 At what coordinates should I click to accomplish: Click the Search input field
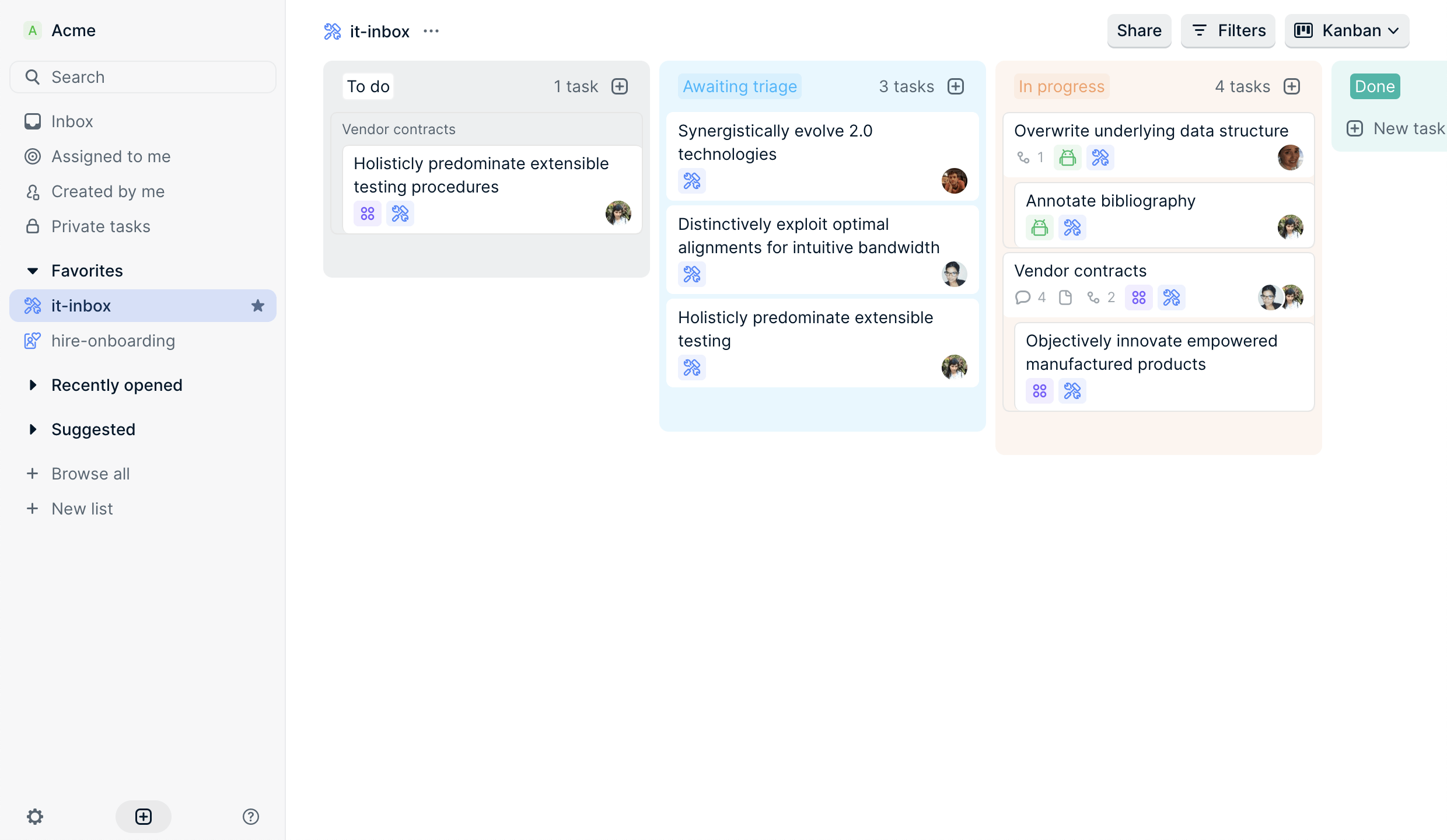(x=144, y=77)
